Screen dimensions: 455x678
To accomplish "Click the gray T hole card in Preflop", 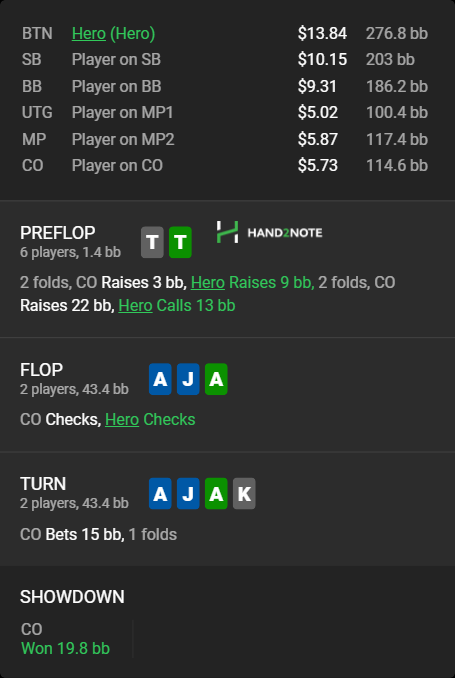I will coord(152,242).
